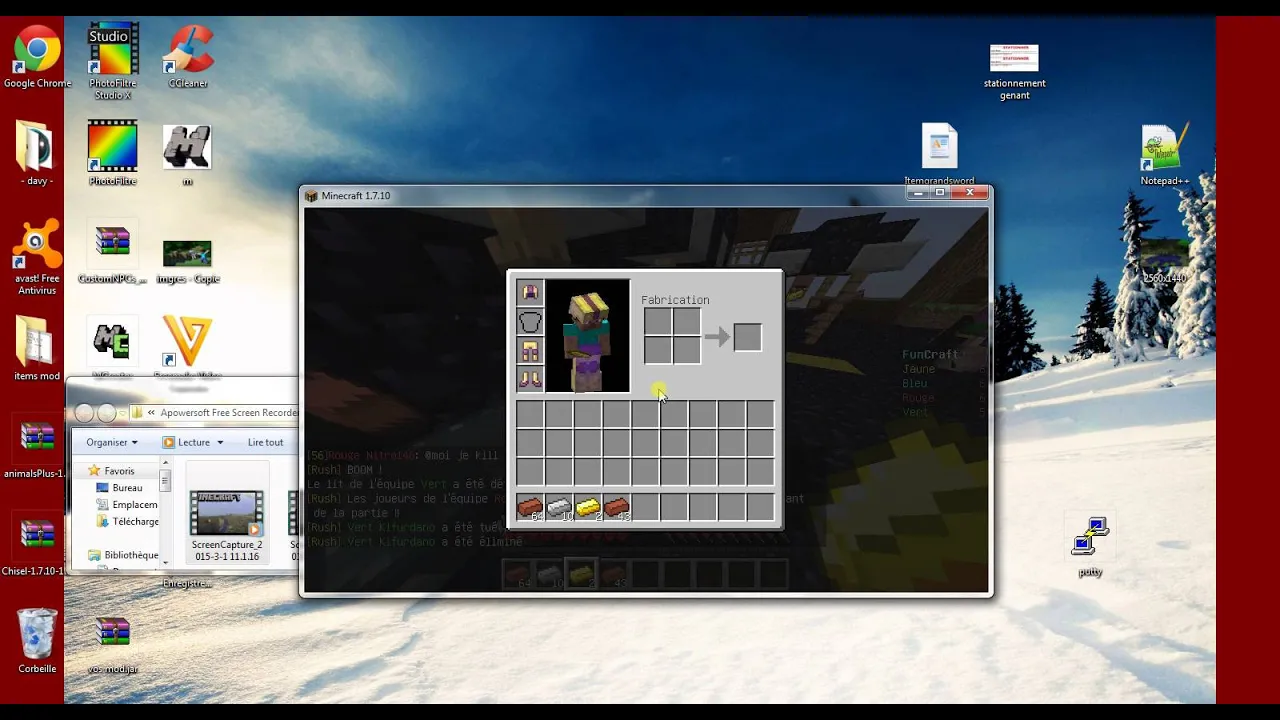
Task: Click the Explorer forward navigation button
Action: point(107,413)
